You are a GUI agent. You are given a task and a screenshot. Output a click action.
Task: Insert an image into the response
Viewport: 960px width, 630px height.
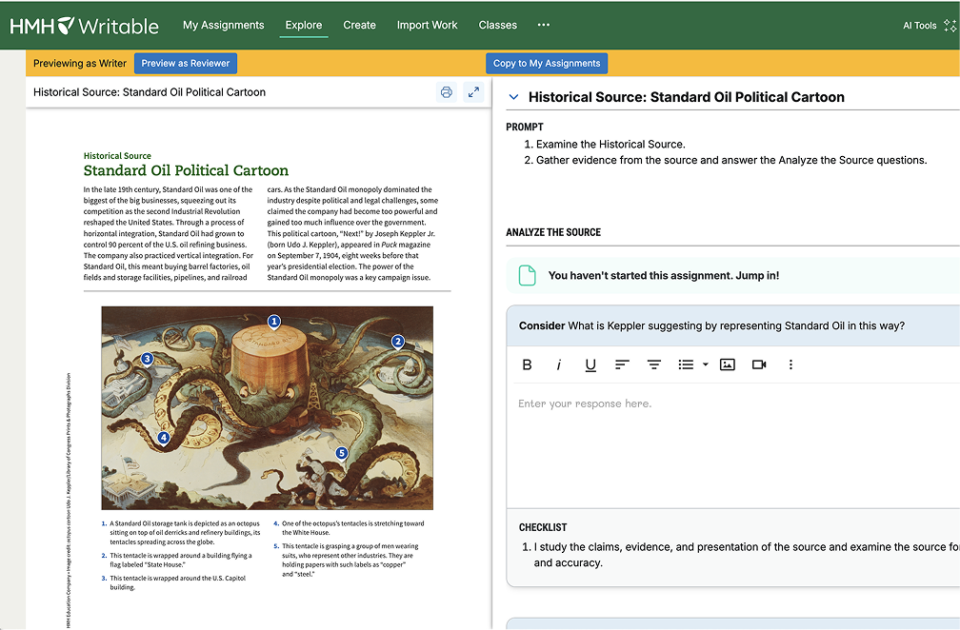click(727, 365)
